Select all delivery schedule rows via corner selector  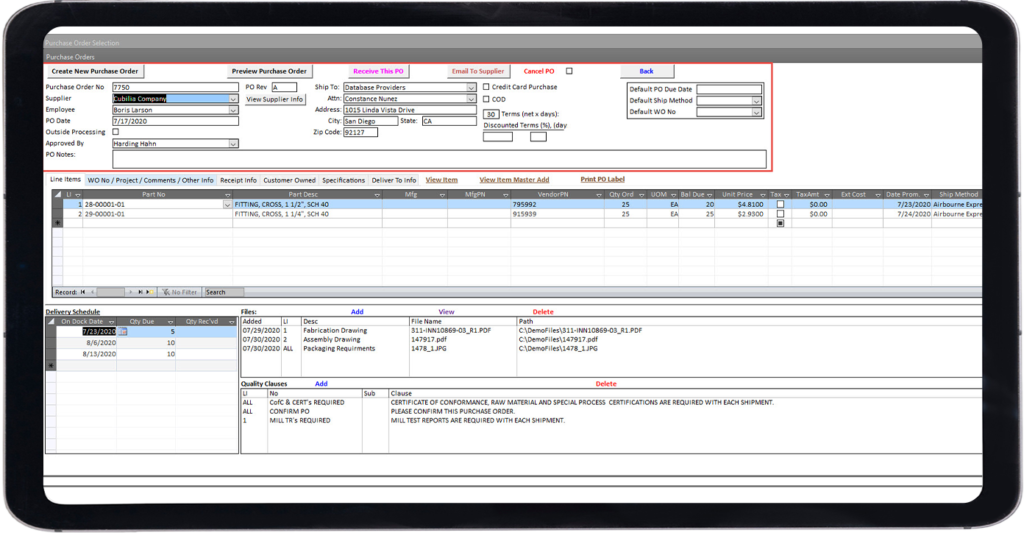click(x=51, y=321)
